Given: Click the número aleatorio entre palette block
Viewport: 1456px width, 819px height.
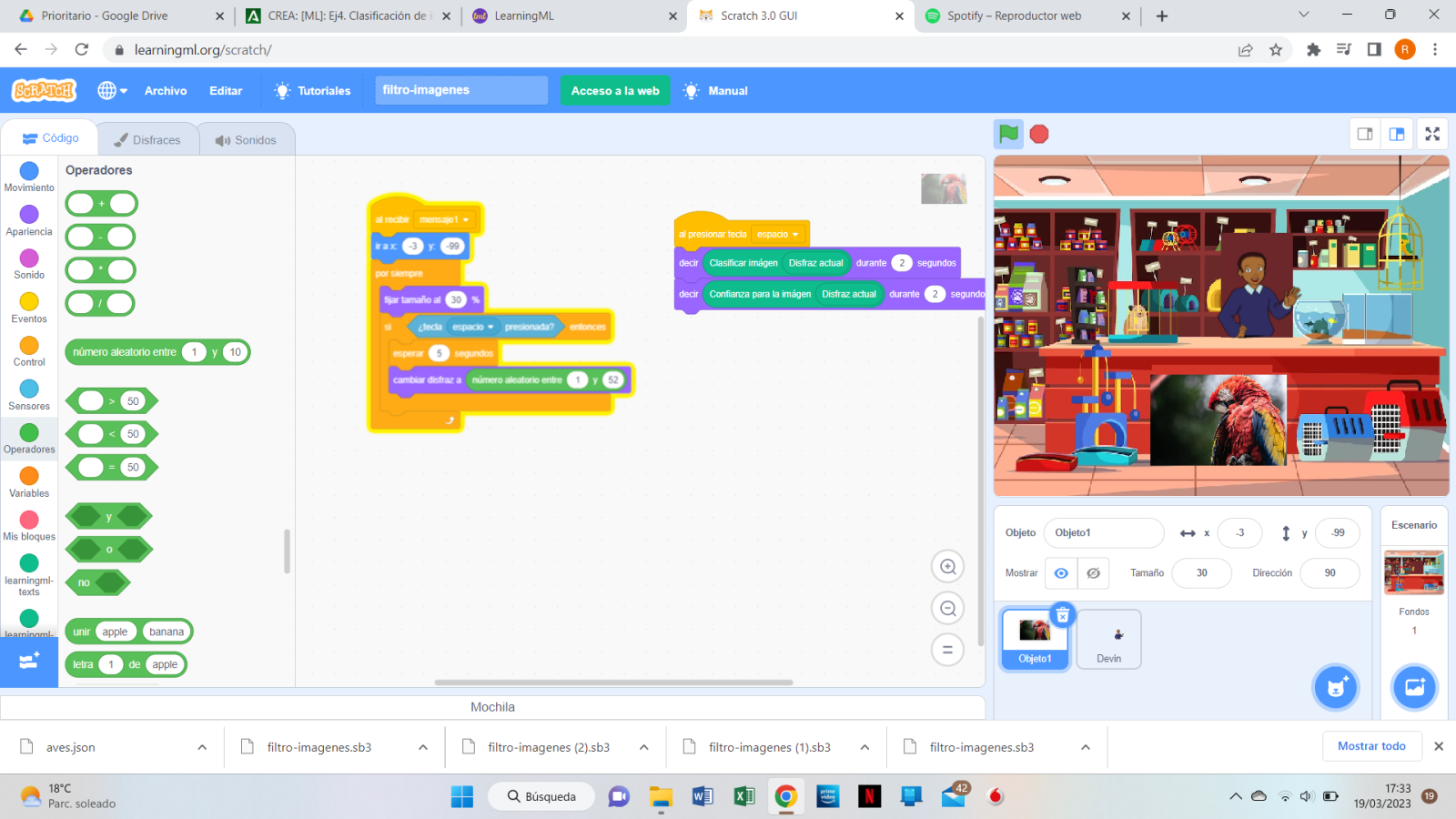Looking at the screenshot, I should [x=157, y=352].
